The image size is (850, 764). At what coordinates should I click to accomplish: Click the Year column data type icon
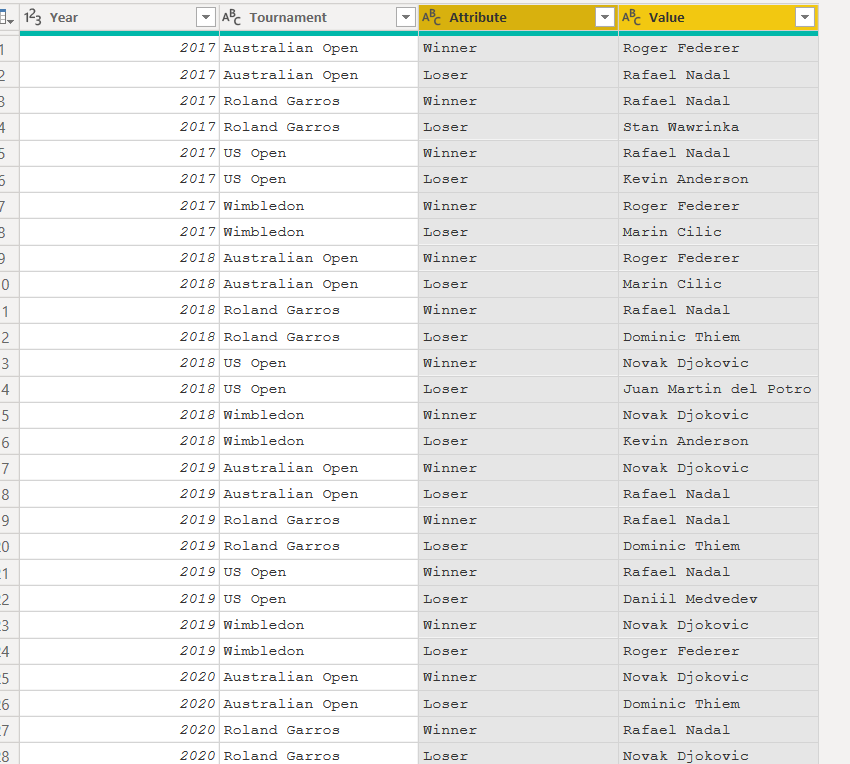coord(33,17)
